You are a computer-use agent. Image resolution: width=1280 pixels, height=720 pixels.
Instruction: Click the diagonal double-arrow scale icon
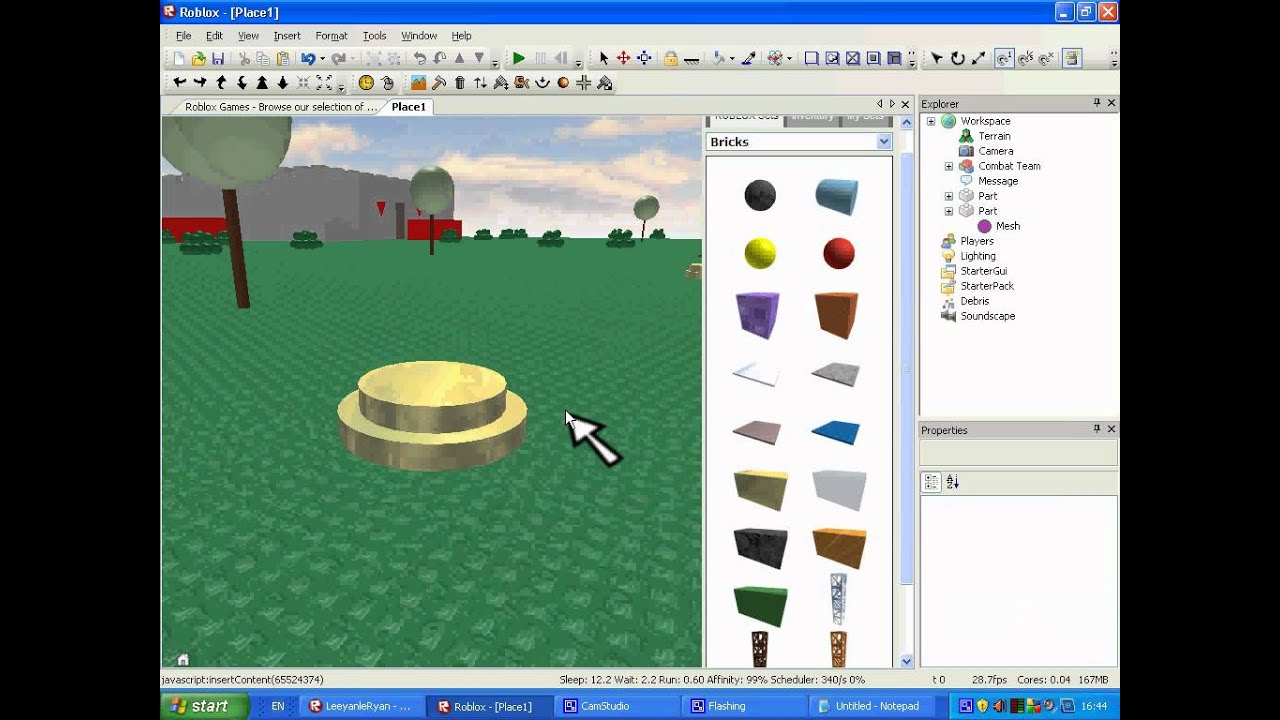pos(978,59)
